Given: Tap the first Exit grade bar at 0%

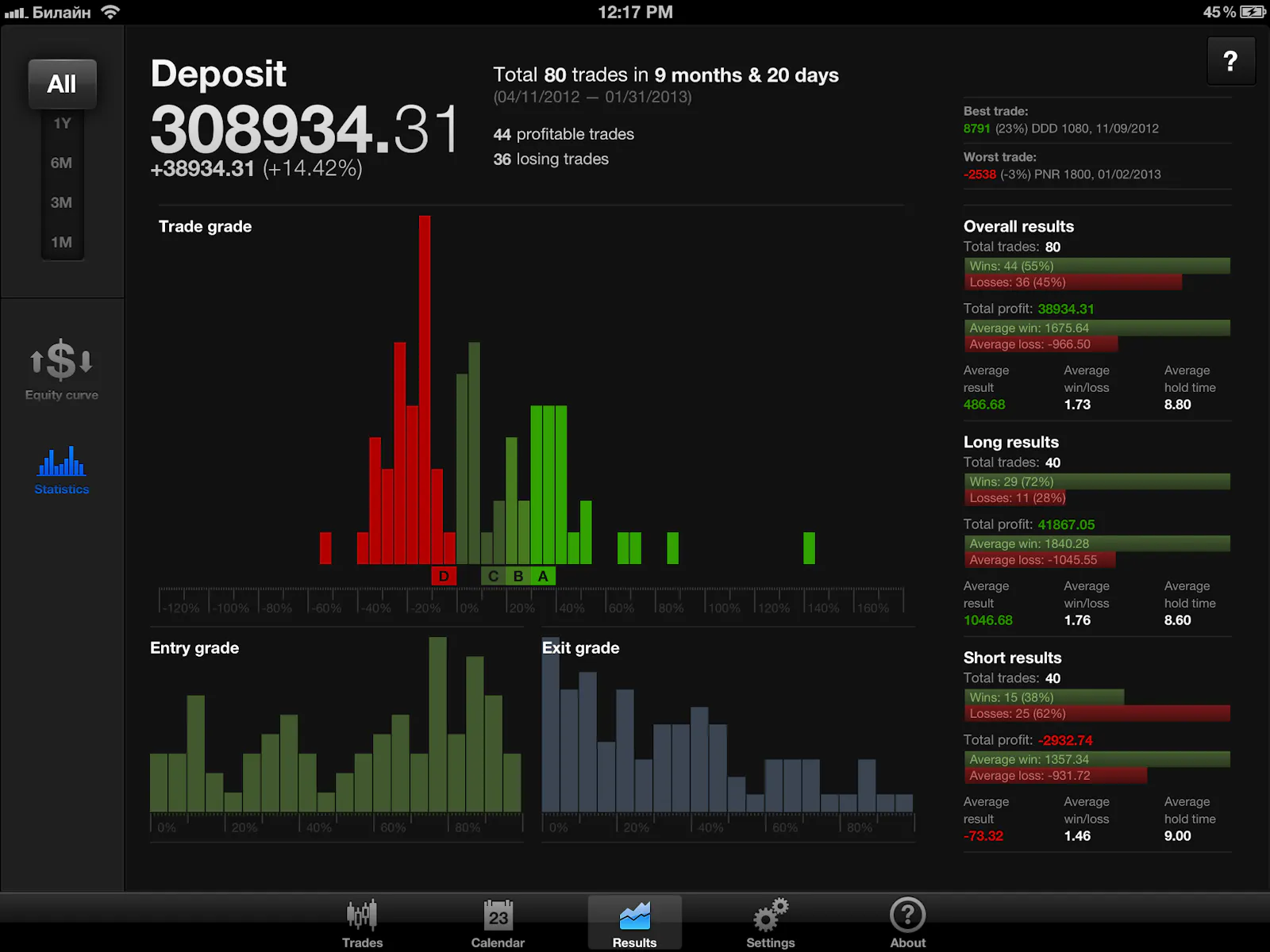Looking at the screenshot, I should coord(550,724).
